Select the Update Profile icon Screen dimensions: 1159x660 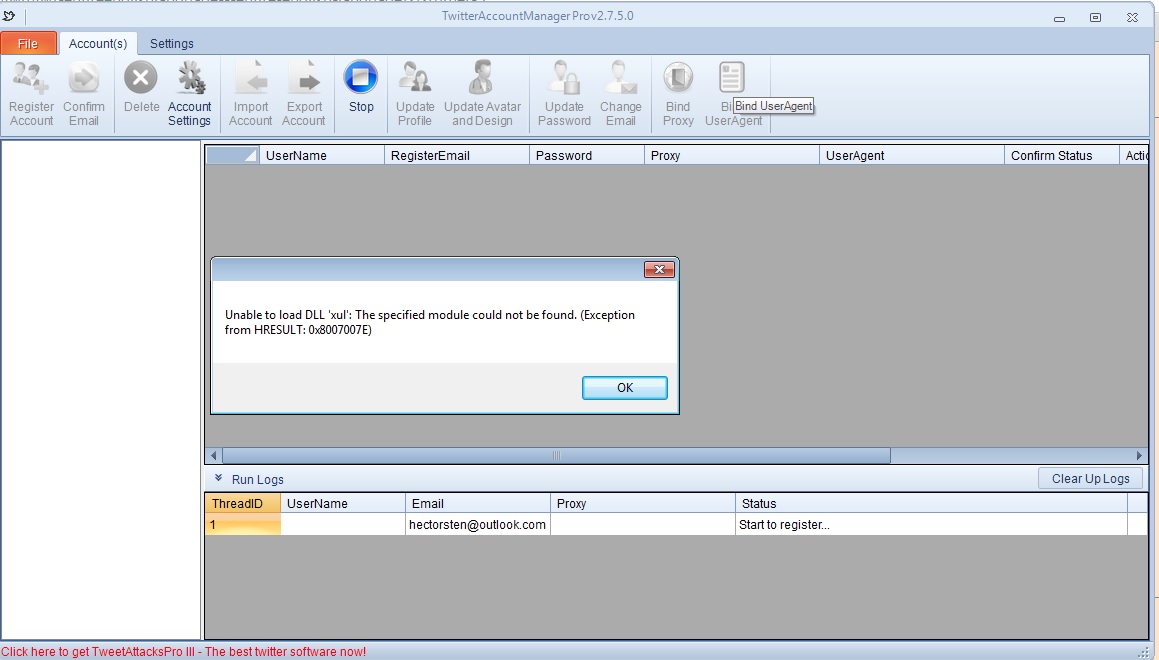point(415,78)
